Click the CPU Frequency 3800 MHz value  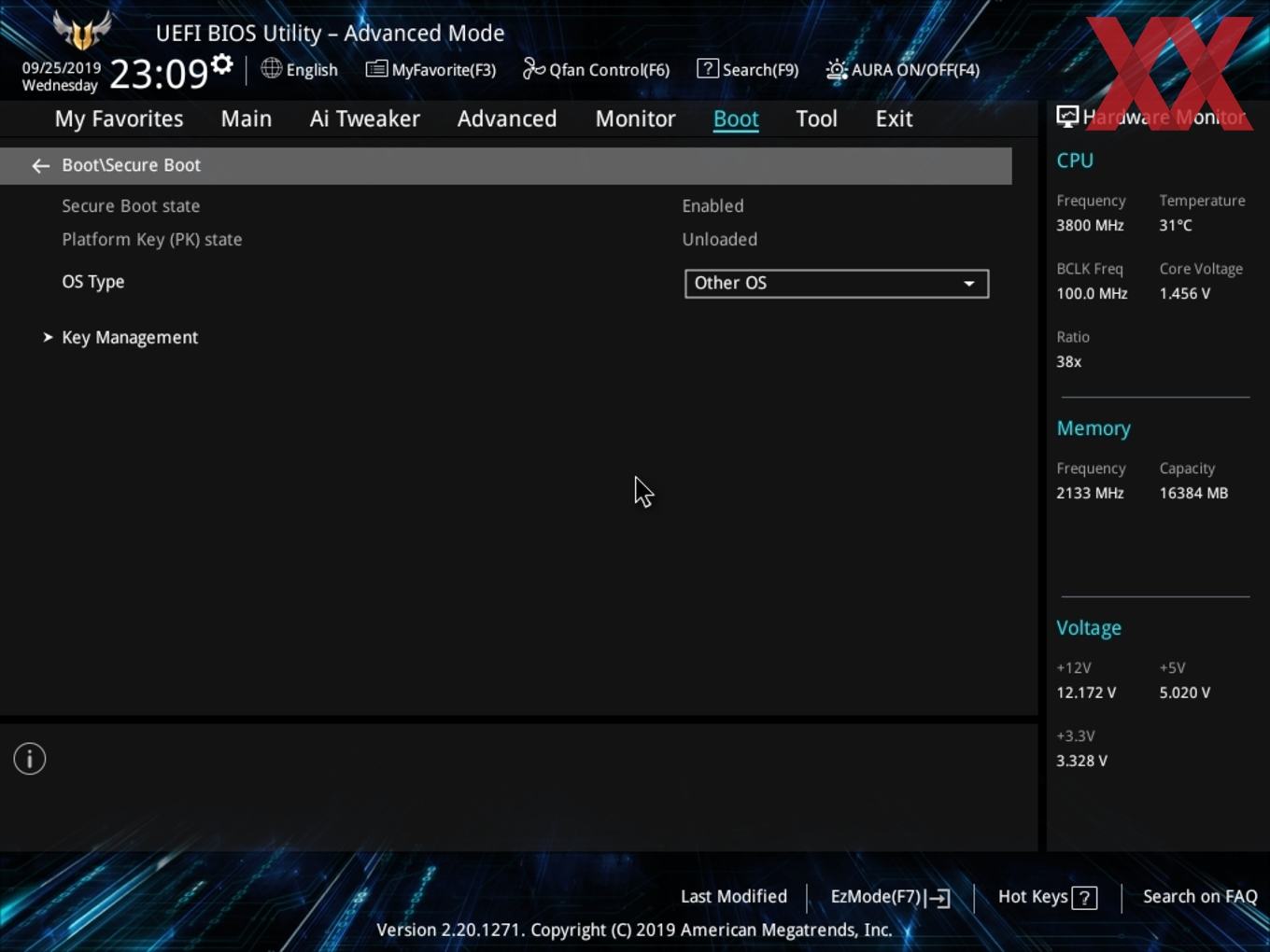(1090, 225)
